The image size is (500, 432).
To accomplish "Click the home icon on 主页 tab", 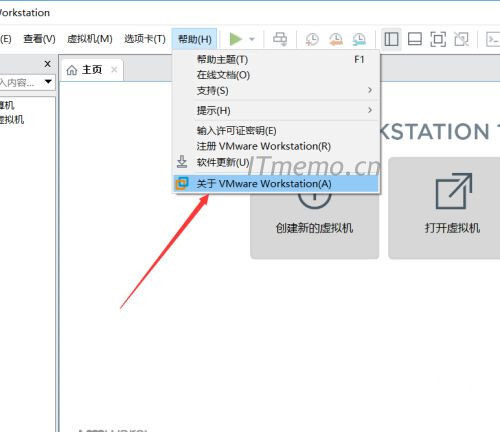I will [x=72, y=70].
